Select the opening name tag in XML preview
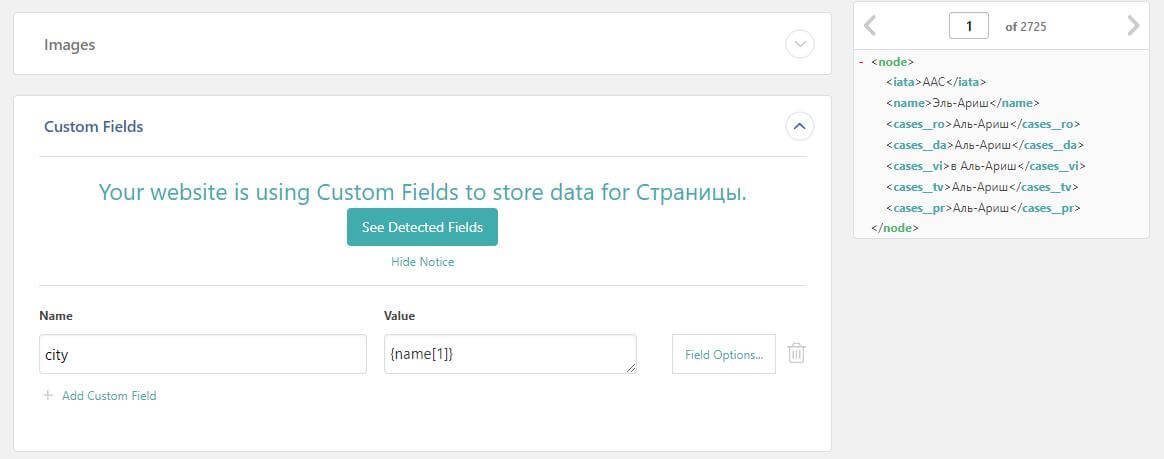Viewport: 1164px width, 459px height. point(908,103)
